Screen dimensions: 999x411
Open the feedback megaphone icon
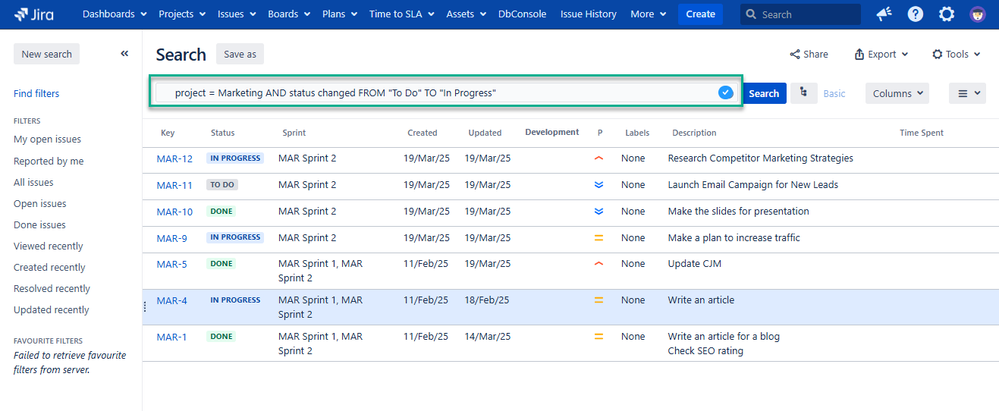(884, 14)
